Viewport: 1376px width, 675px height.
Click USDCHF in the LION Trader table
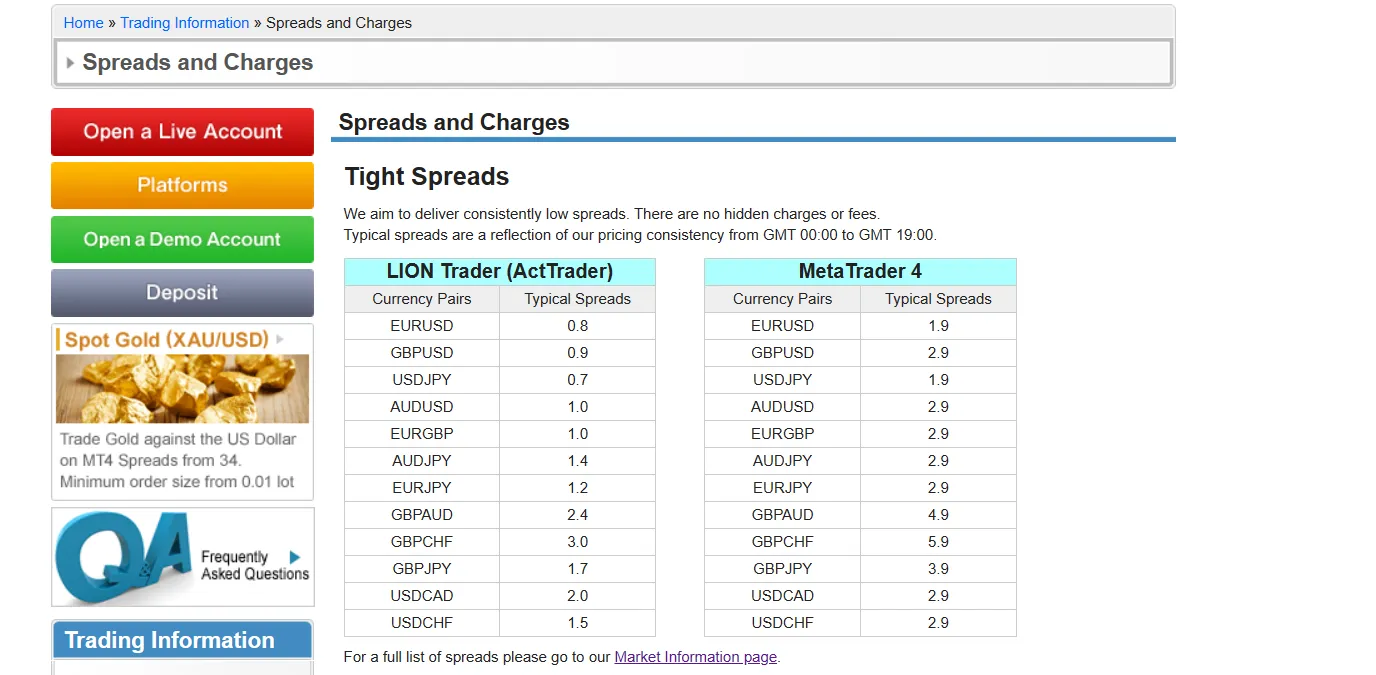click(x=422, y=623)
